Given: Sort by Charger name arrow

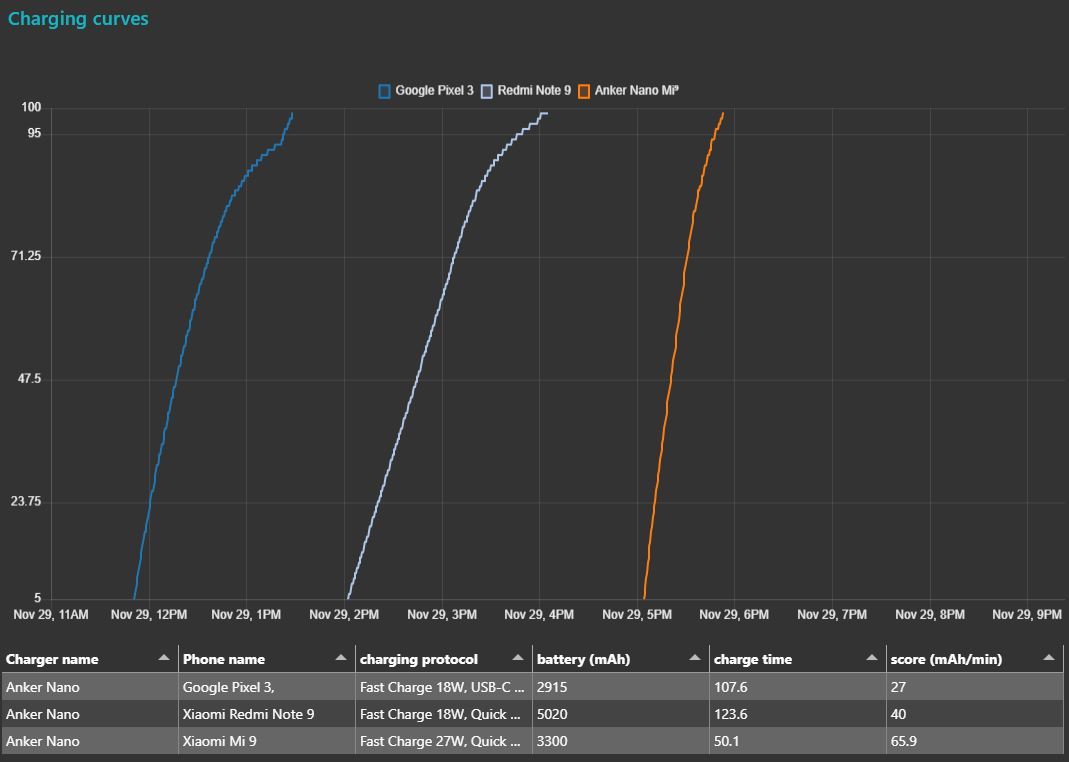Looking at the screenshot, I should click(164, 658).
